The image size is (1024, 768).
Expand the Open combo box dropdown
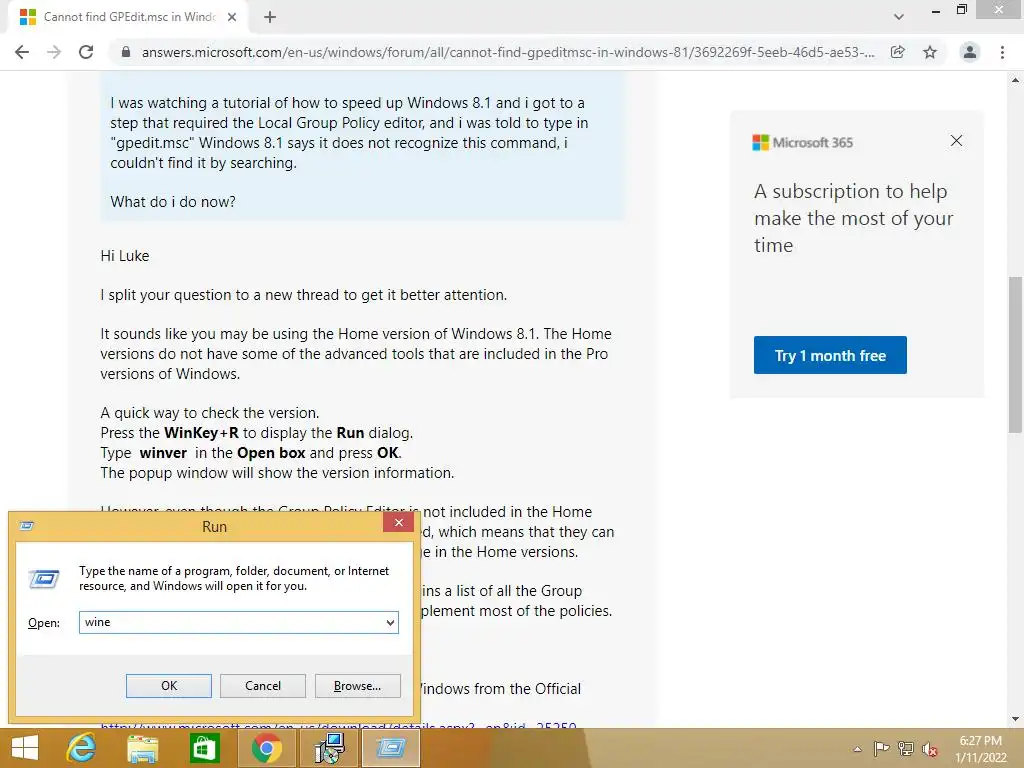pos(391,622)
